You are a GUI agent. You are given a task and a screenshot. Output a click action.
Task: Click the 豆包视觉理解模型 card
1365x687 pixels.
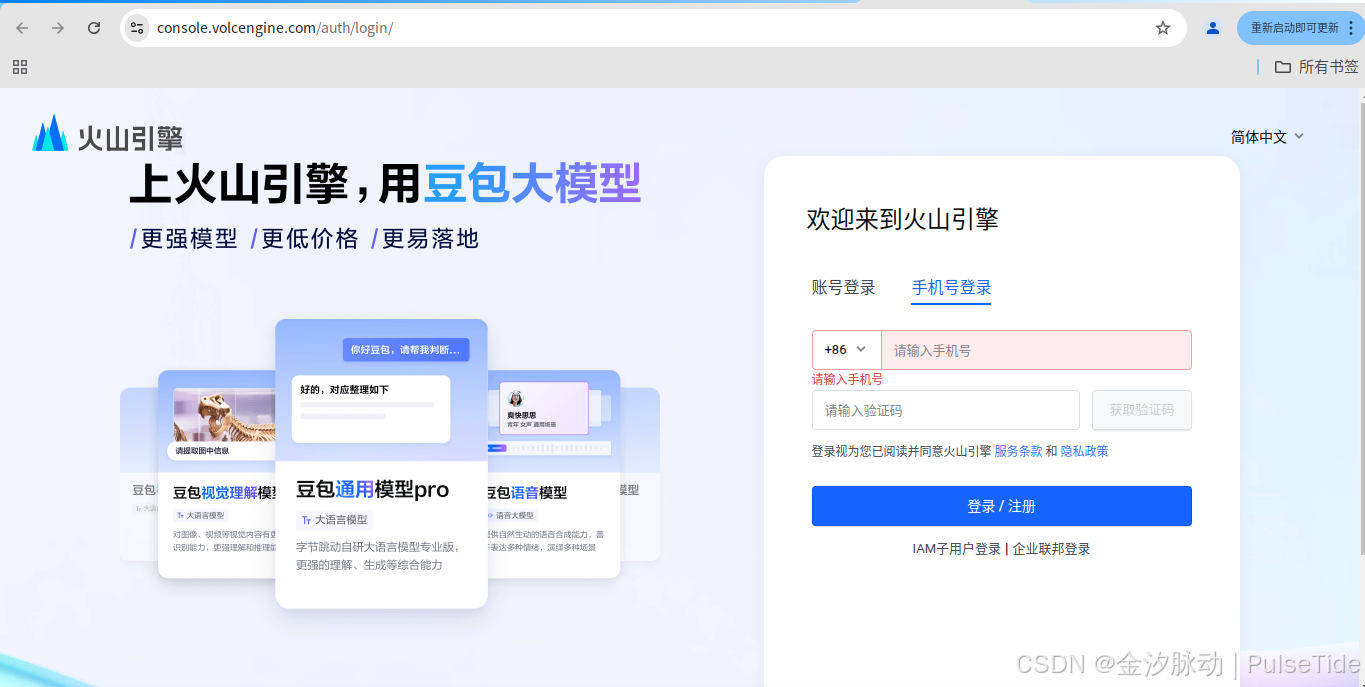[217, 474]
